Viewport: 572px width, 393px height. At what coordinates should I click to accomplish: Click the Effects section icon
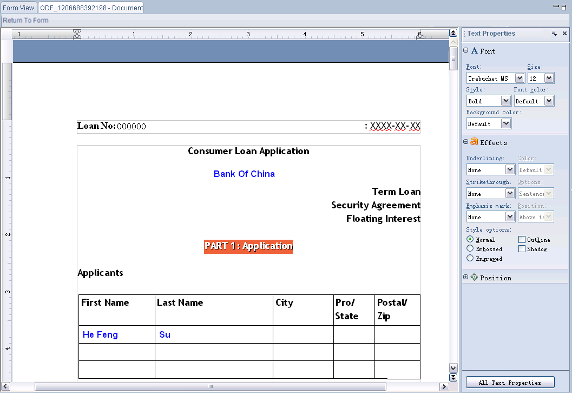[474, 141]
